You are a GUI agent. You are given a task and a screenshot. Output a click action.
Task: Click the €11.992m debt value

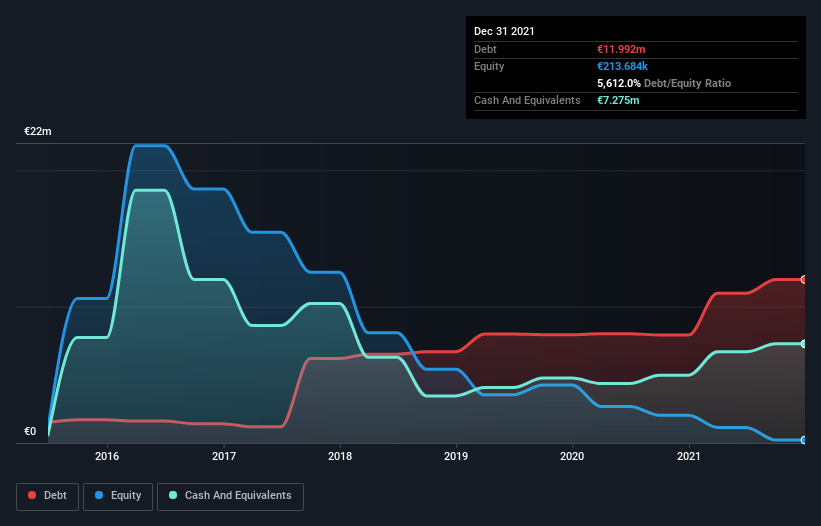point(621,49)
